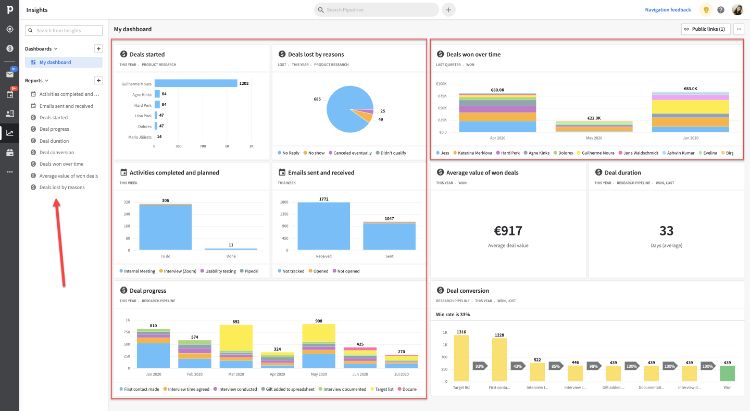Image resolution: width=750 pixels, height=411 pixels.
Task: Click Target list legend item in Deal progress
Action: point(382,389)
